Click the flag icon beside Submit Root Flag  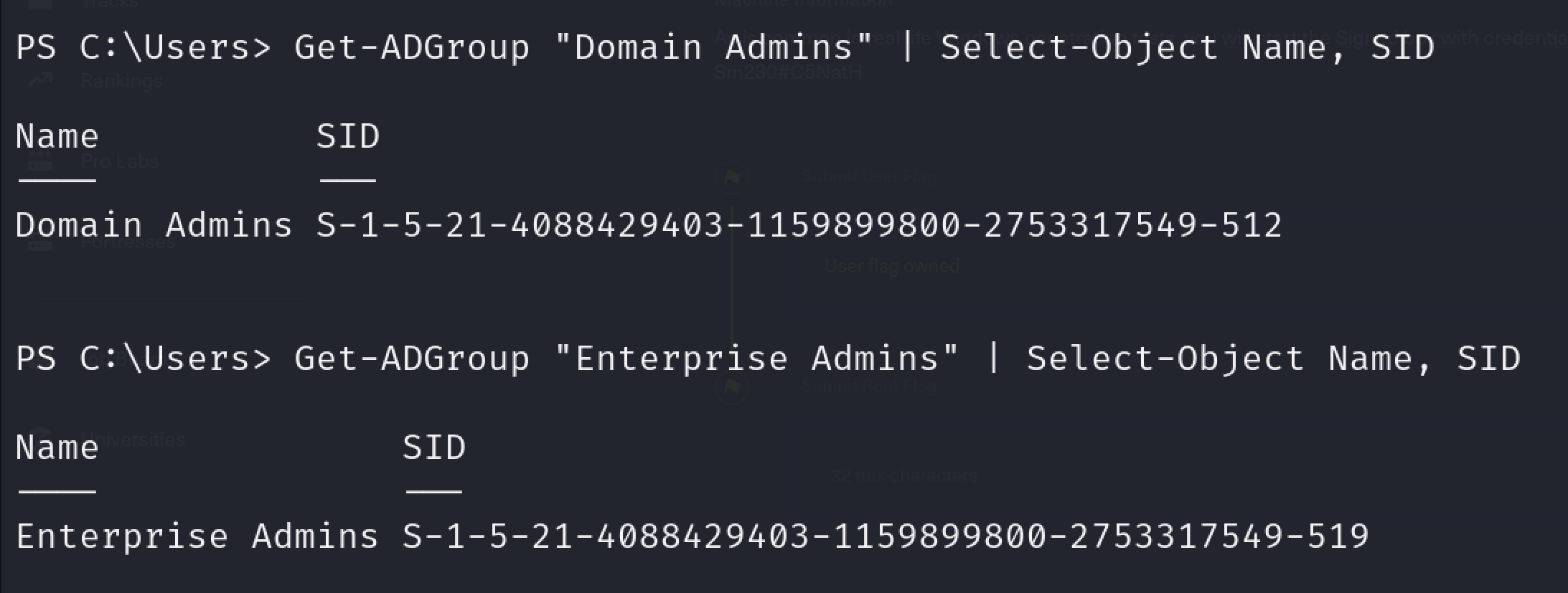(x=732, y=387)
